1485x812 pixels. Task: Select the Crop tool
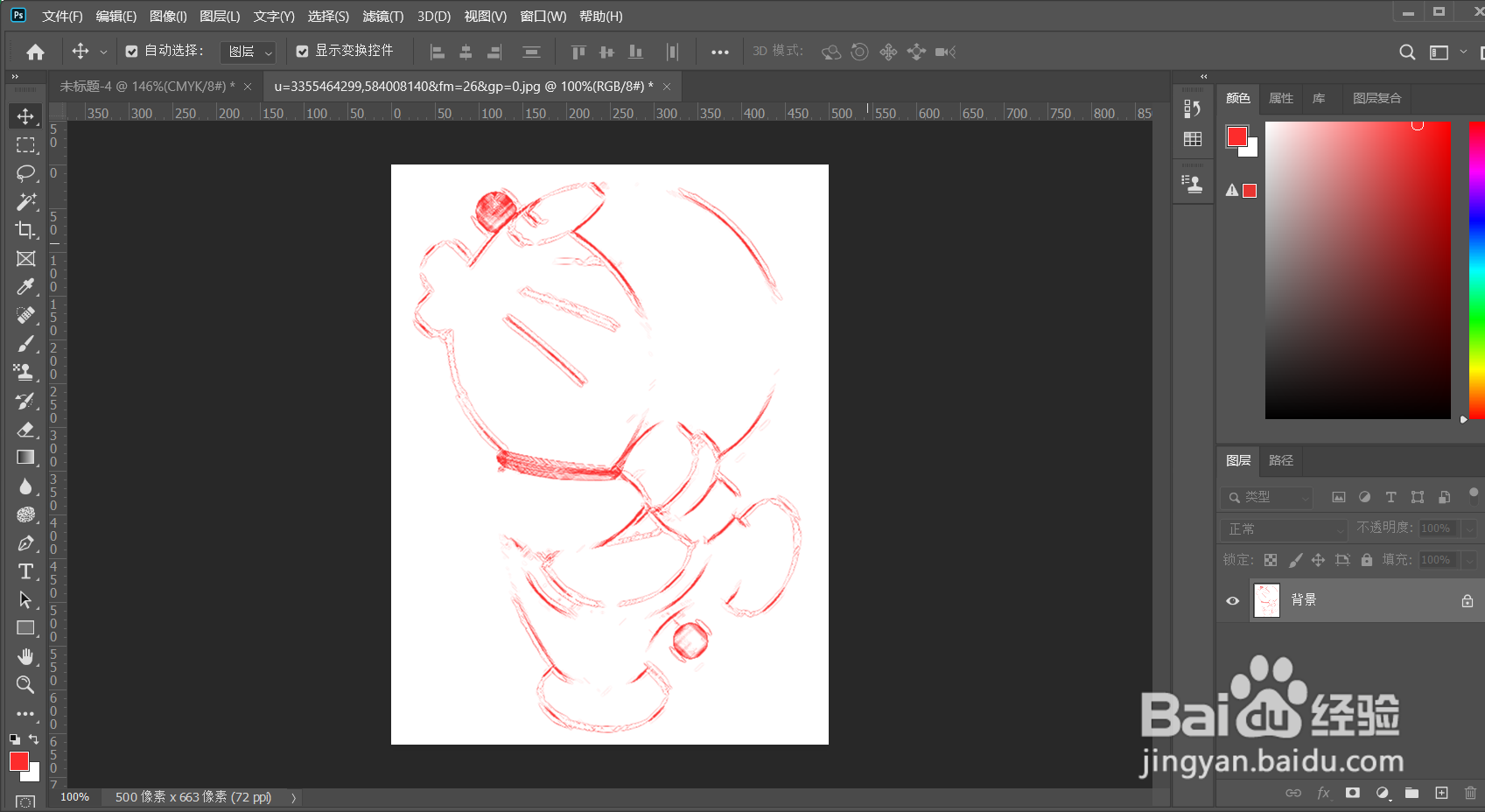(x=25, y=230)
